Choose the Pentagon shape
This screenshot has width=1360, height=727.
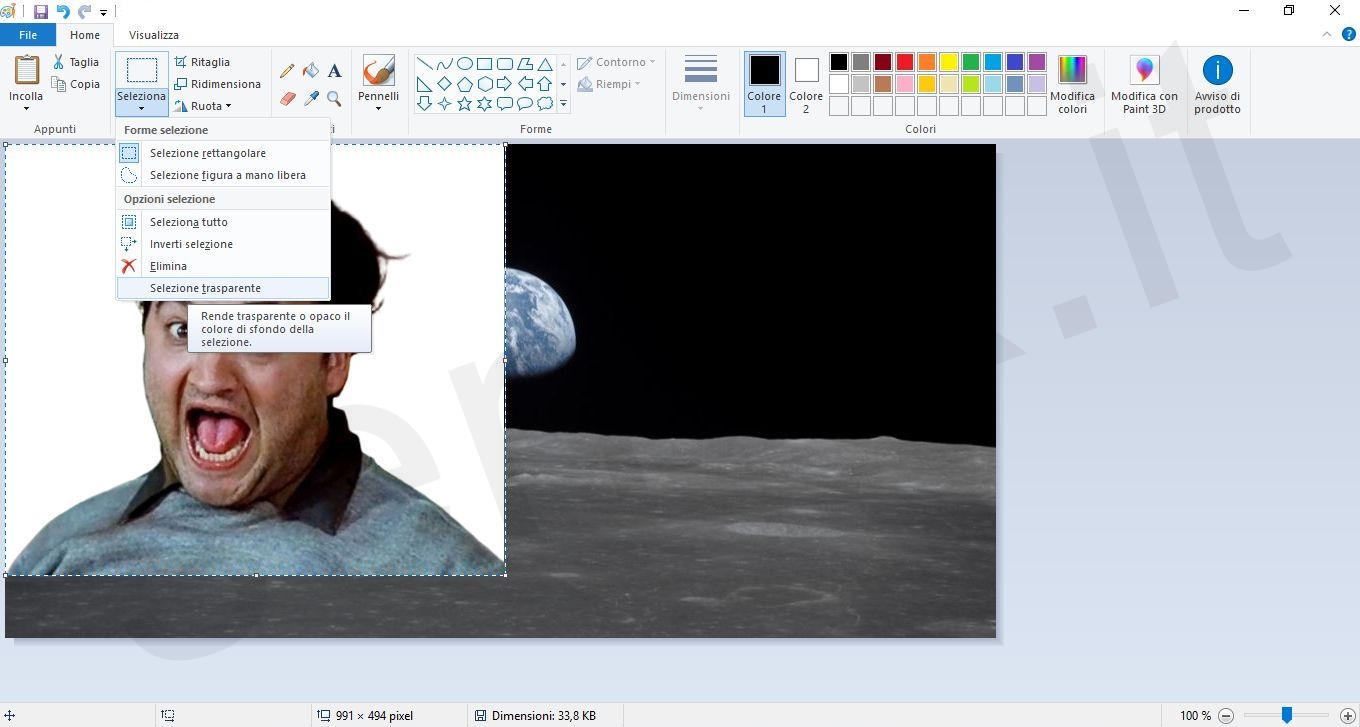point(464,83)
